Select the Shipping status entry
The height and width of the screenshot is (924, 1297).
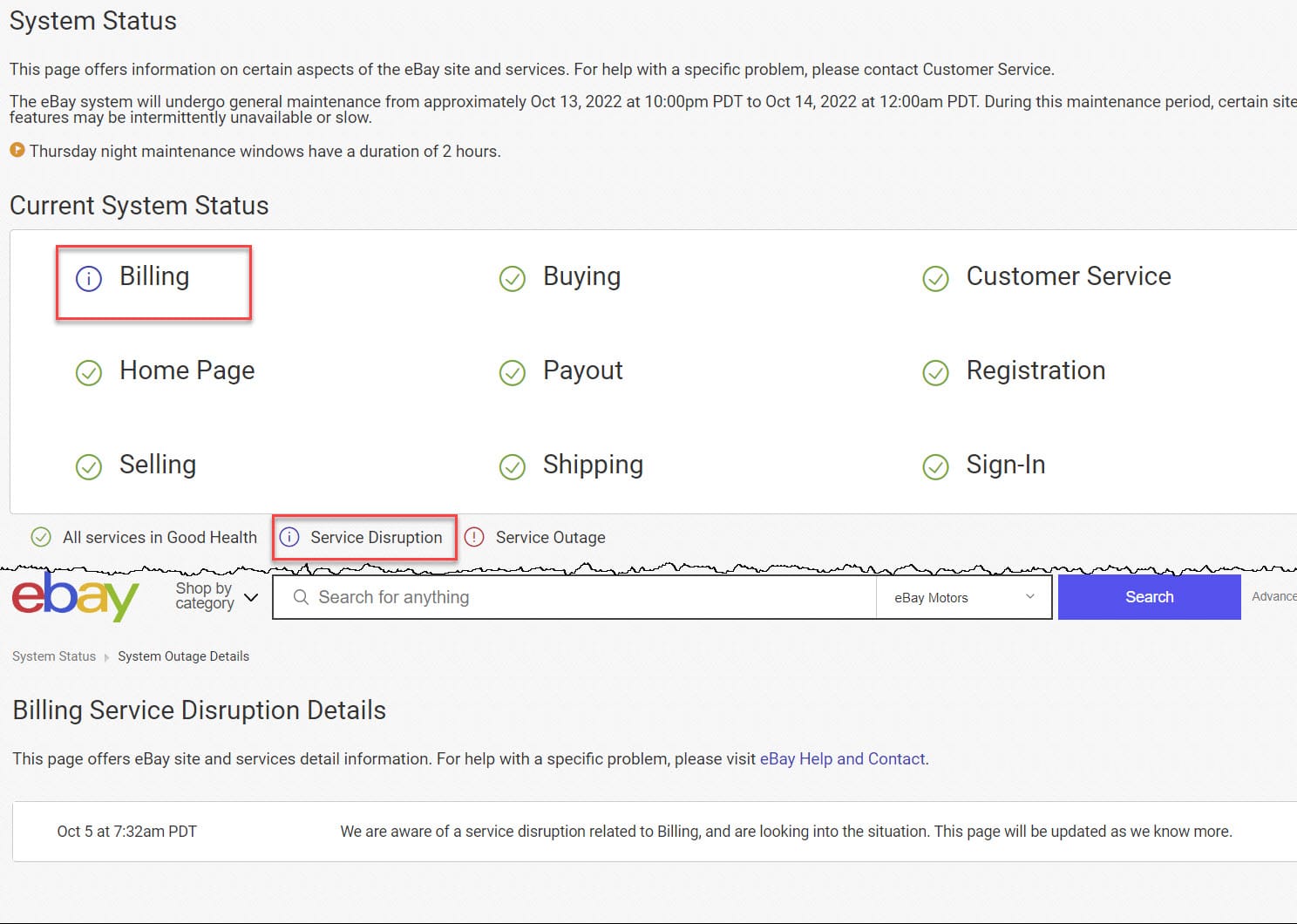(593, 465)
